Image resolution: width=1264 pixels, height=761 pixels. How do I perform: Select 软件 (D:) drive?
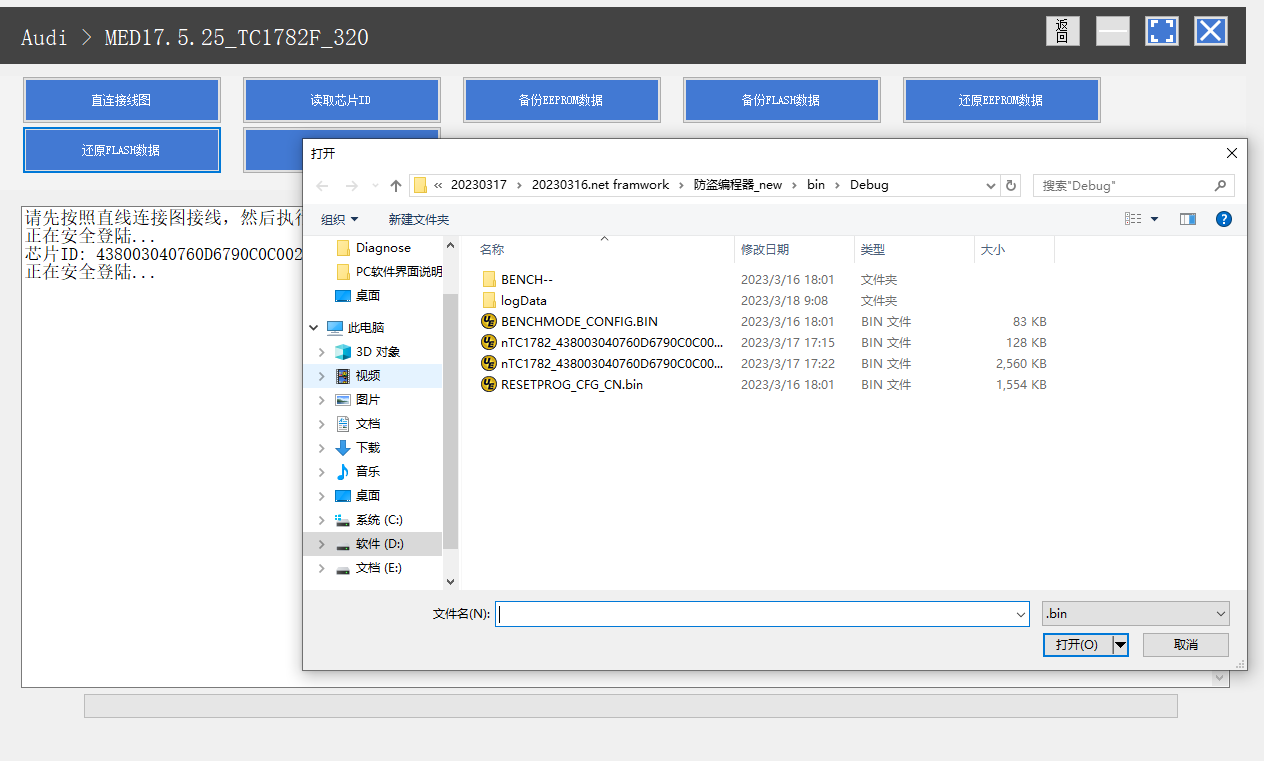[x=369, y=544]
